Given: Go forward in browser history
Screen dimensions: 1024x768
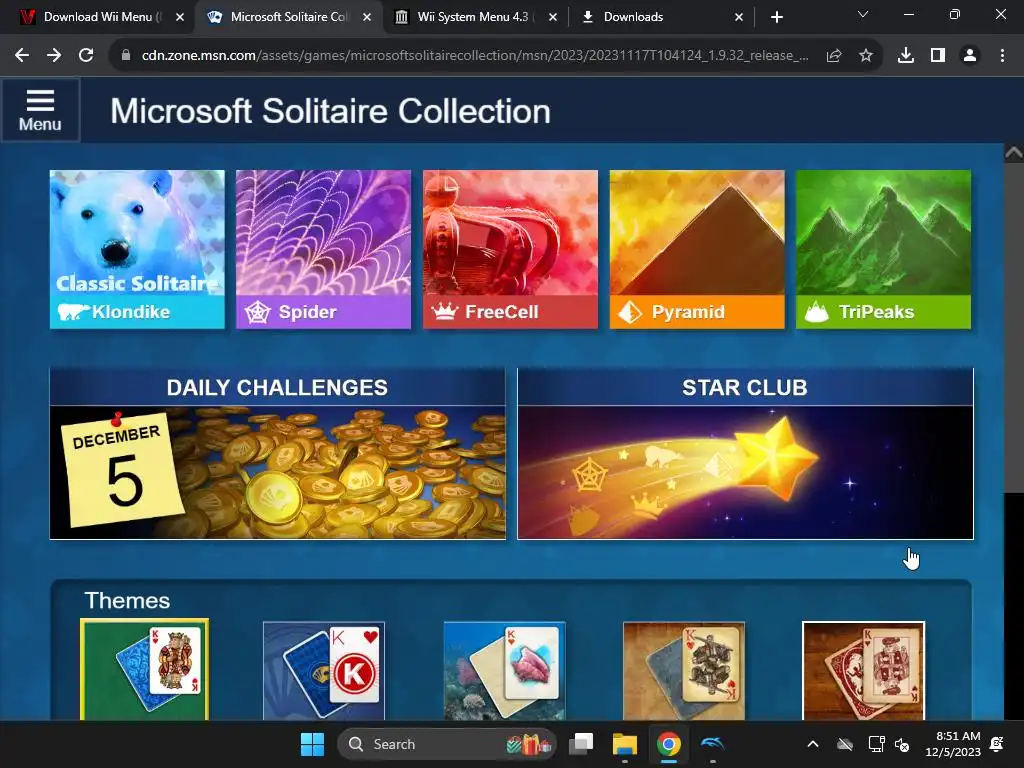Looking at the screenshot, I should [x=54, y=56].
